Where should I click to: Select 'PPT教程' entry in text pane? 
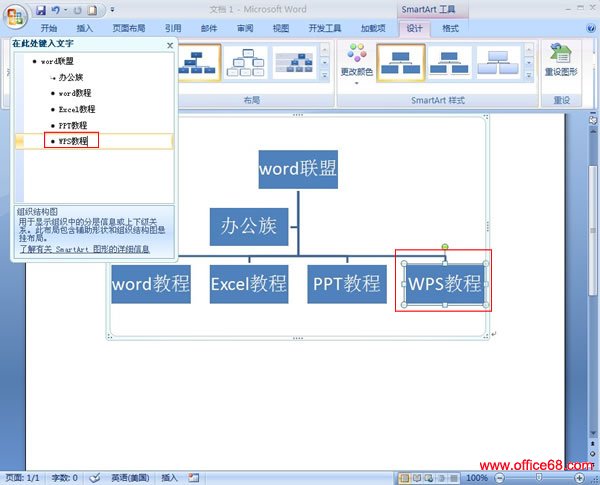[73, 125]
